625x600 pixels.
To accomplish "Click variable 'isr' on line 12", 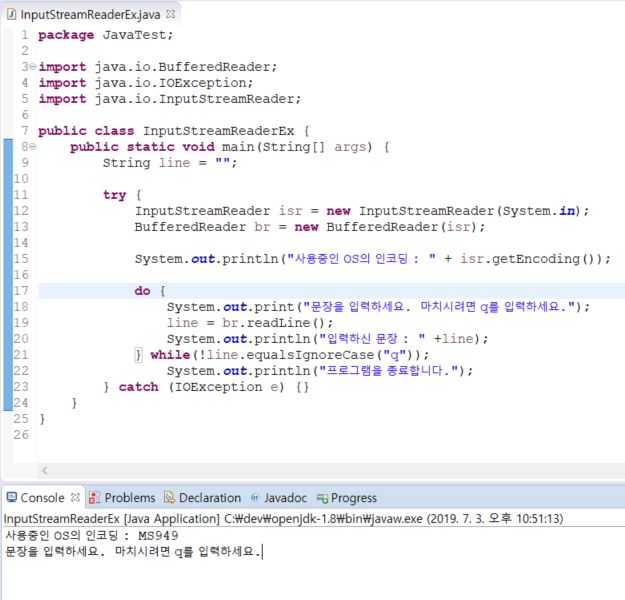I will [290, 210].
